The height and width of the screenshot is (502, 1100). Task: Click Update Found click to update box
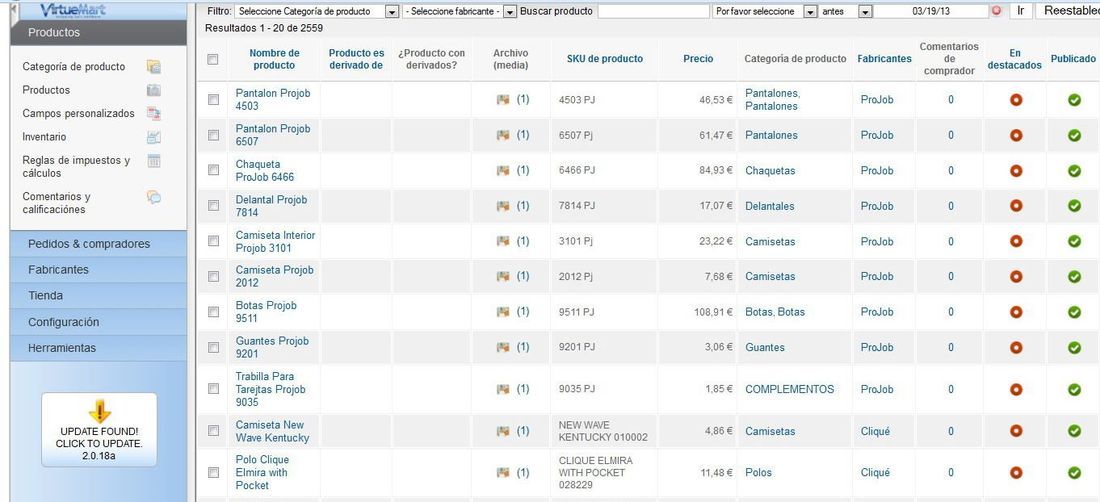click(x=99, y=430)
